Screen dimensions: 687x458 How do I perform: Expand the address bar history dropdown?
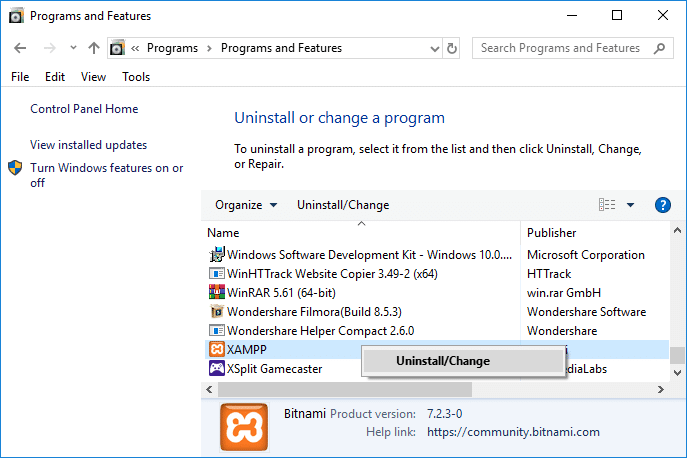[432, 48]
